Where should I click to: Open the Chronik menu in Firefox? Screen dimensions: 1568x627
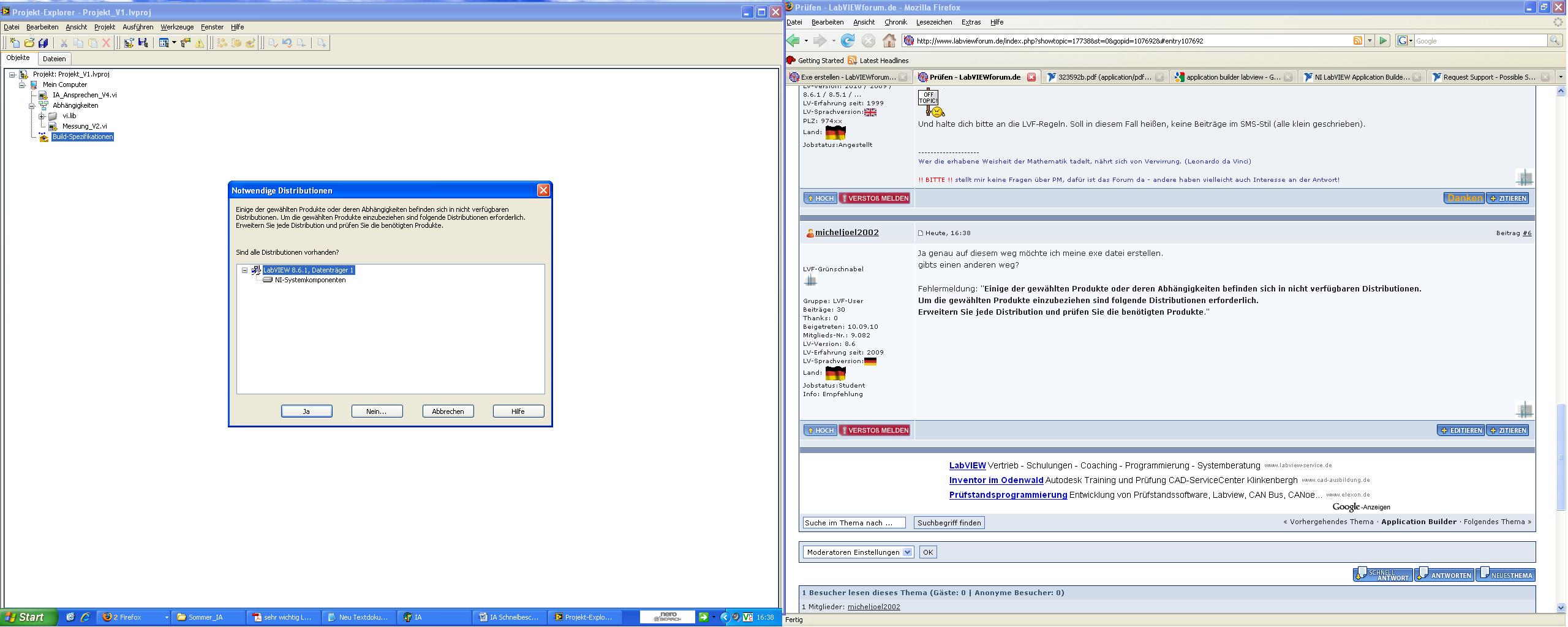point(895,22)
